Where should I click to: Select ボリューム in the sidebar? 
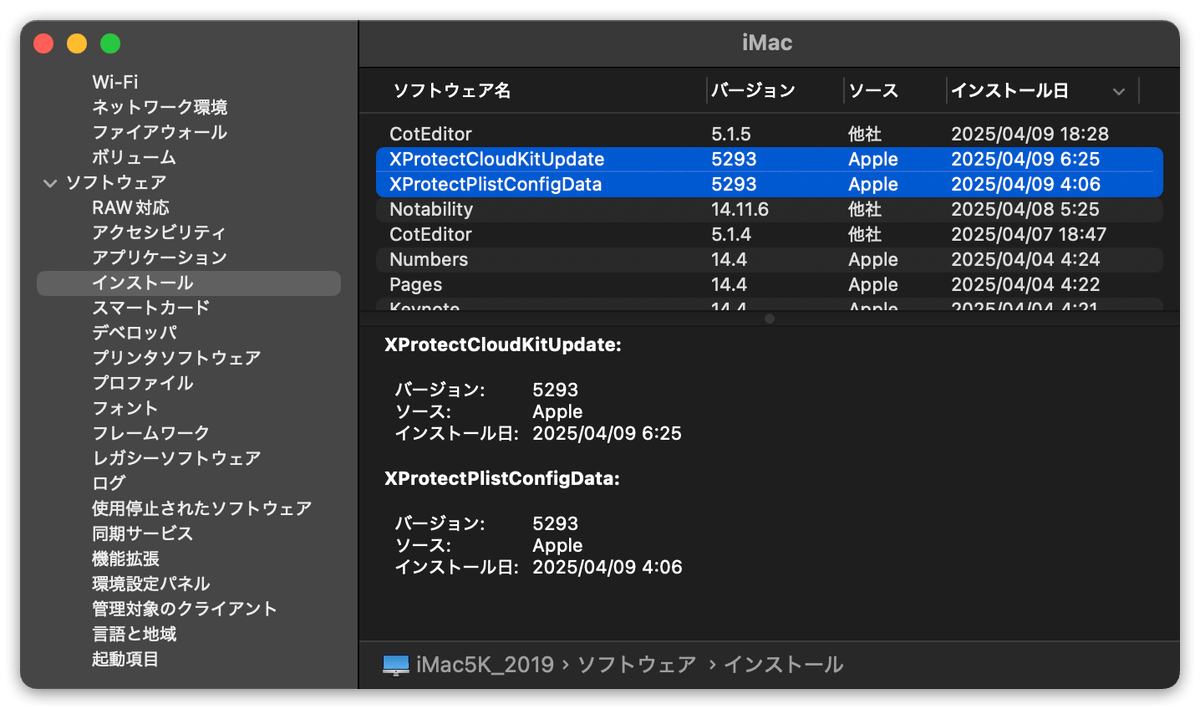[x=134, y=157]
